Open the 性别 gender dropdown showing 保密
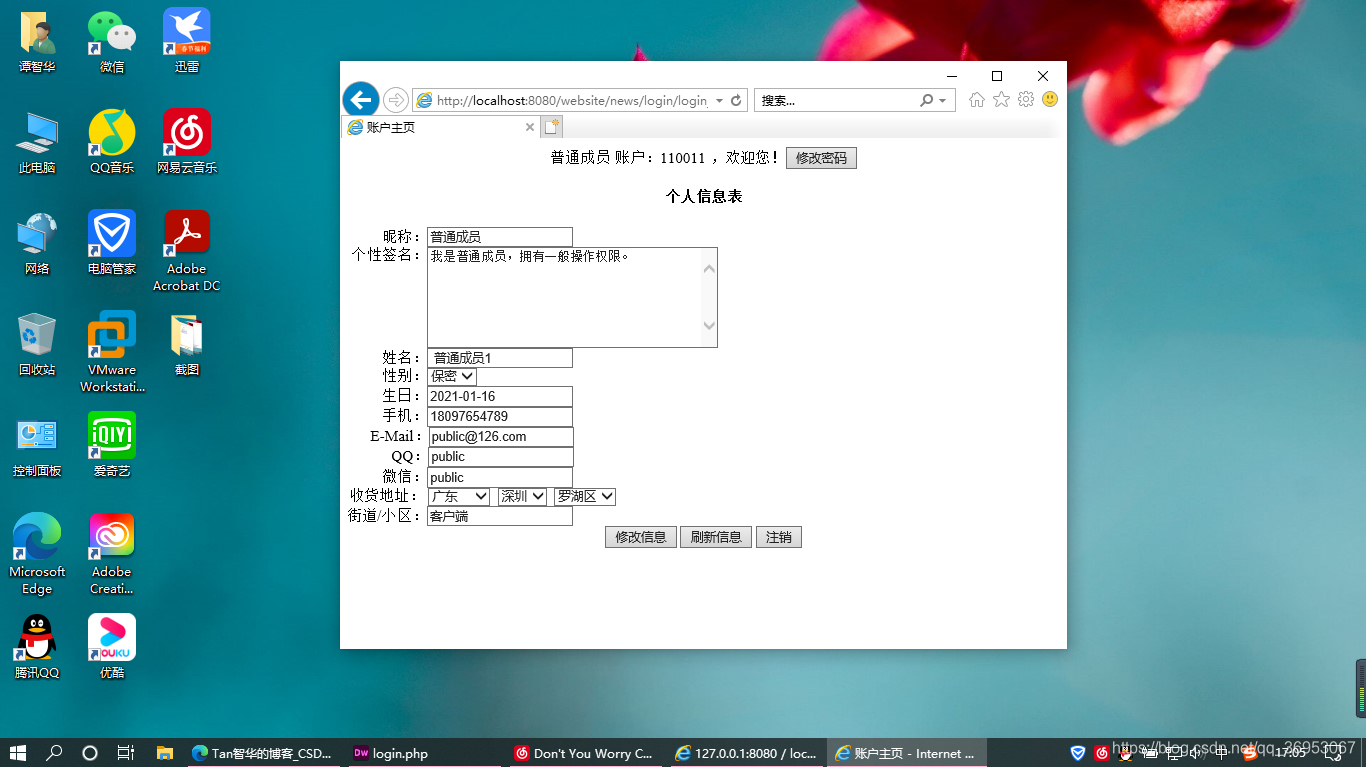 [451, 376]
